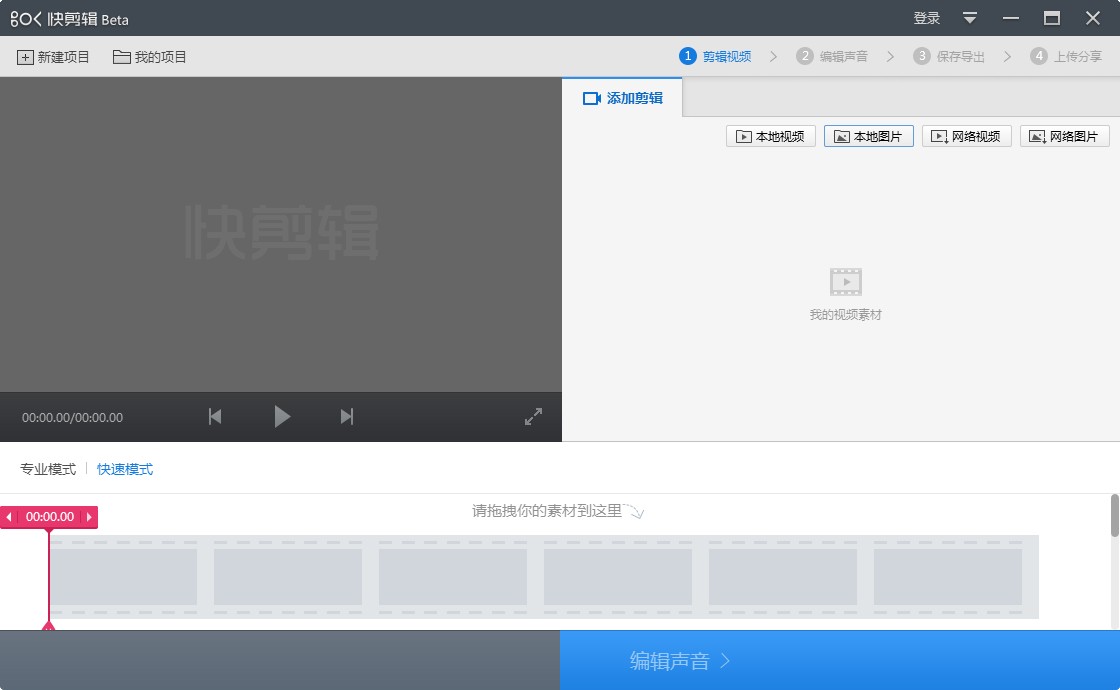Screen dimensions: 1120x690
Task: Open the dropdown arrow next to 登录
Action: pos(968,18)
